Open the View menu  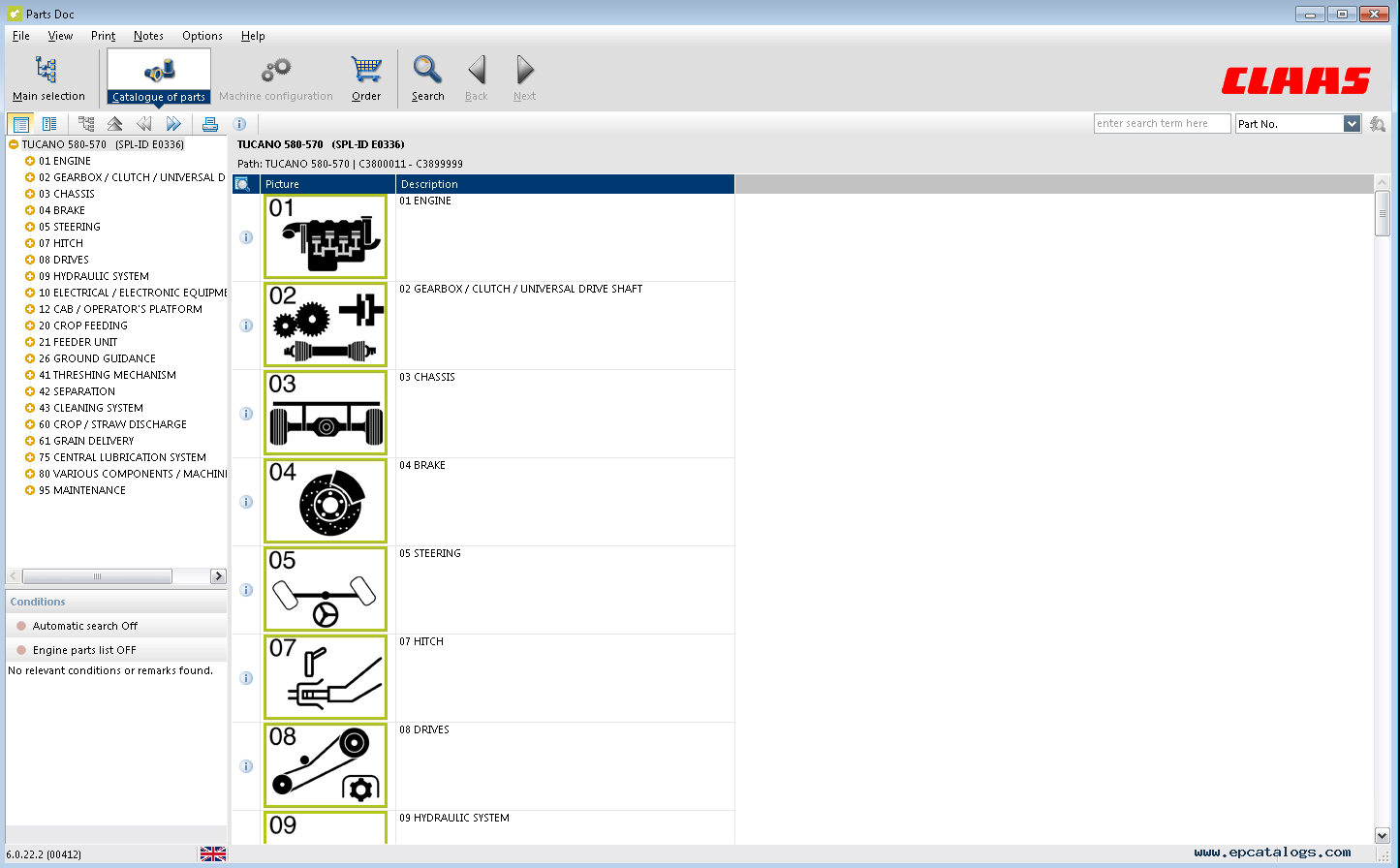(60, 36)
